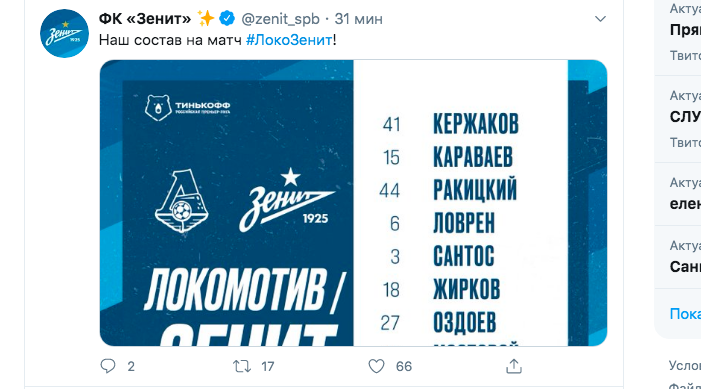701x389 pixels.
Task: Click the like count 66
Action: [x=404, y=367]
